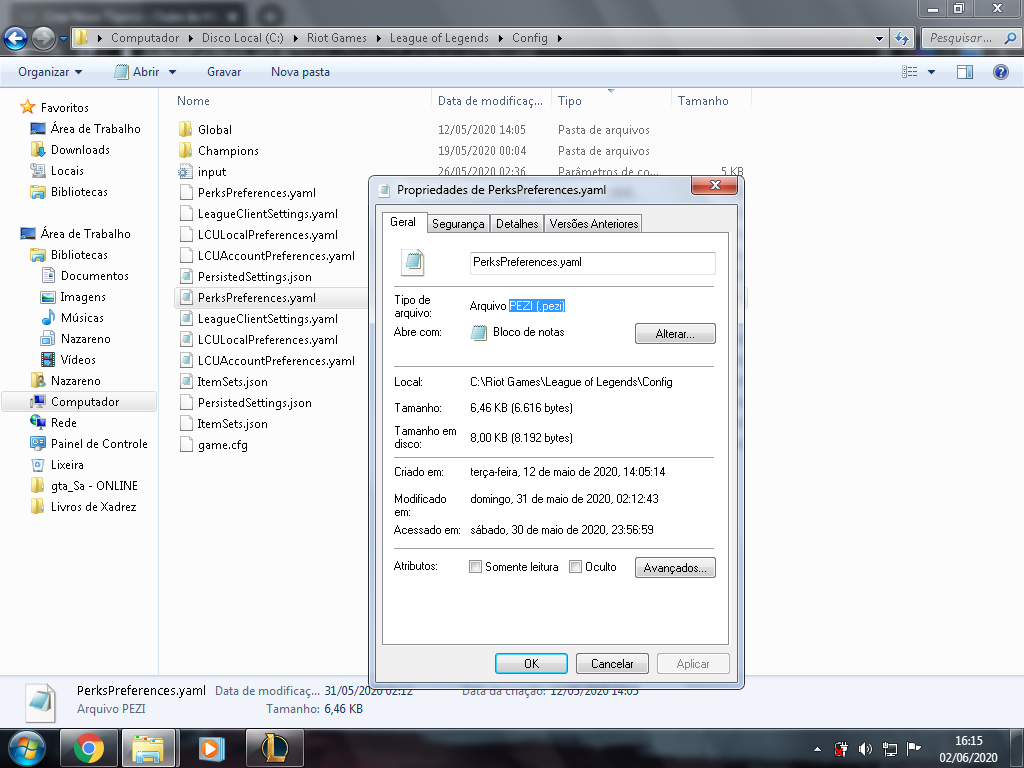Viewport: 1024px width, 768px height.
Task: Open the volume speaker tray icon
Action: pyautogui.click(x=865, y=749)
